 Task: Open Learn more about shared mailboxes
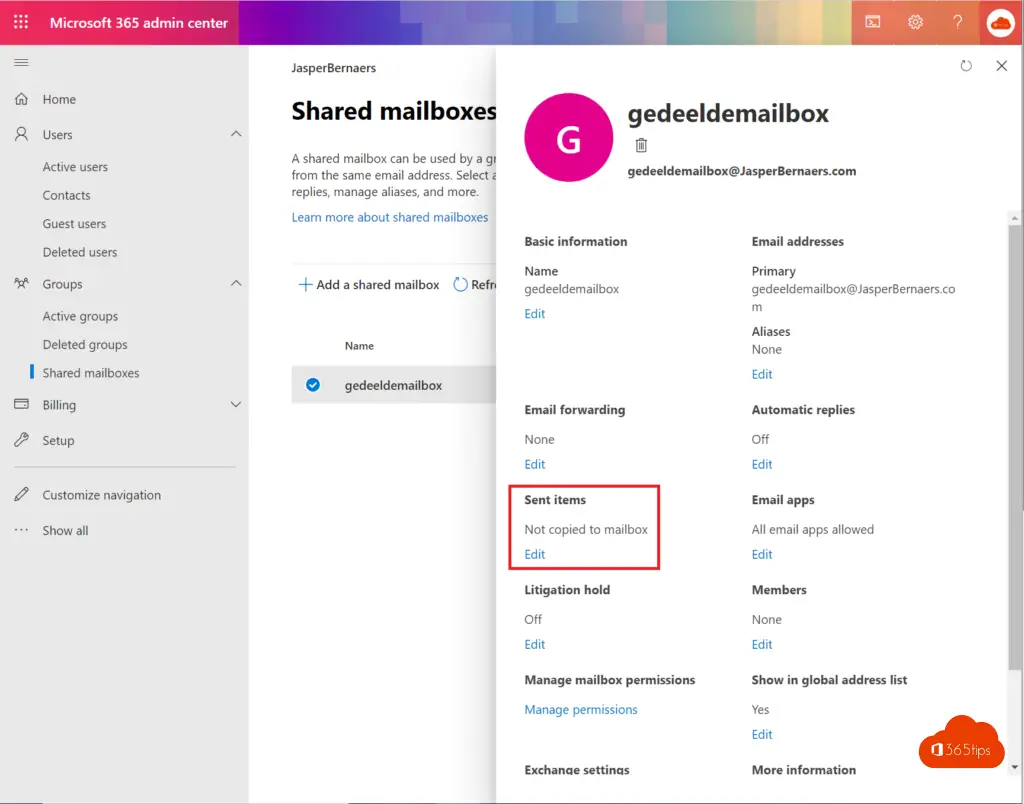pyautogui.click(x=390, y=217)
